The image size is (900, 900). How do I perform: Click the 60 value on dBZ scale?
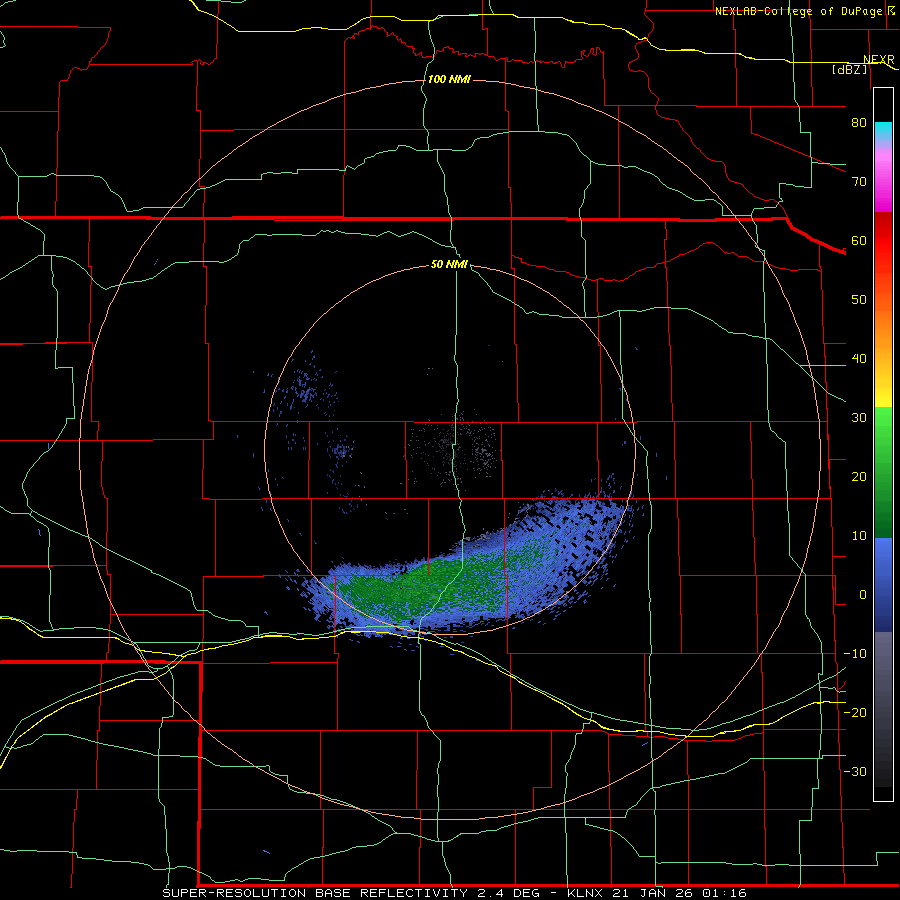(x=859, y=241)
